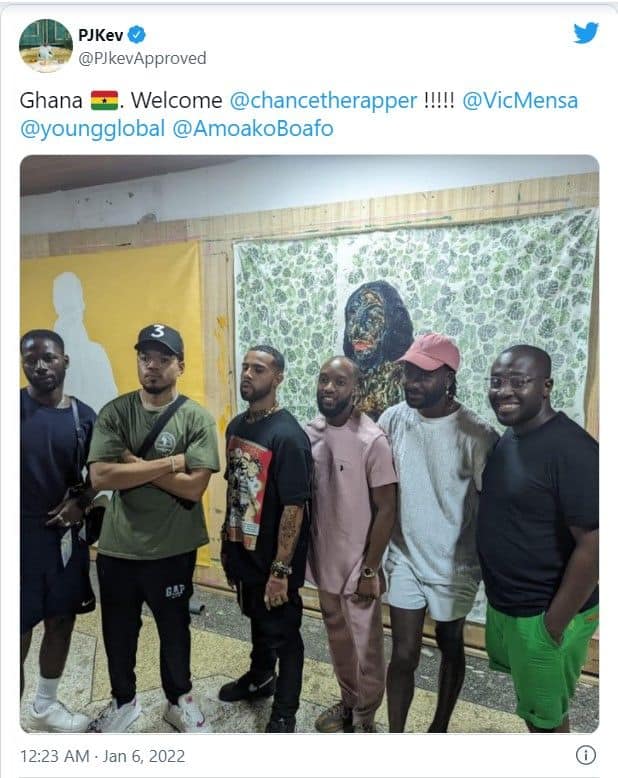This screenshot has height=778, width=618.
Task: Open the embedded group photo
Action: click(309, 444)
